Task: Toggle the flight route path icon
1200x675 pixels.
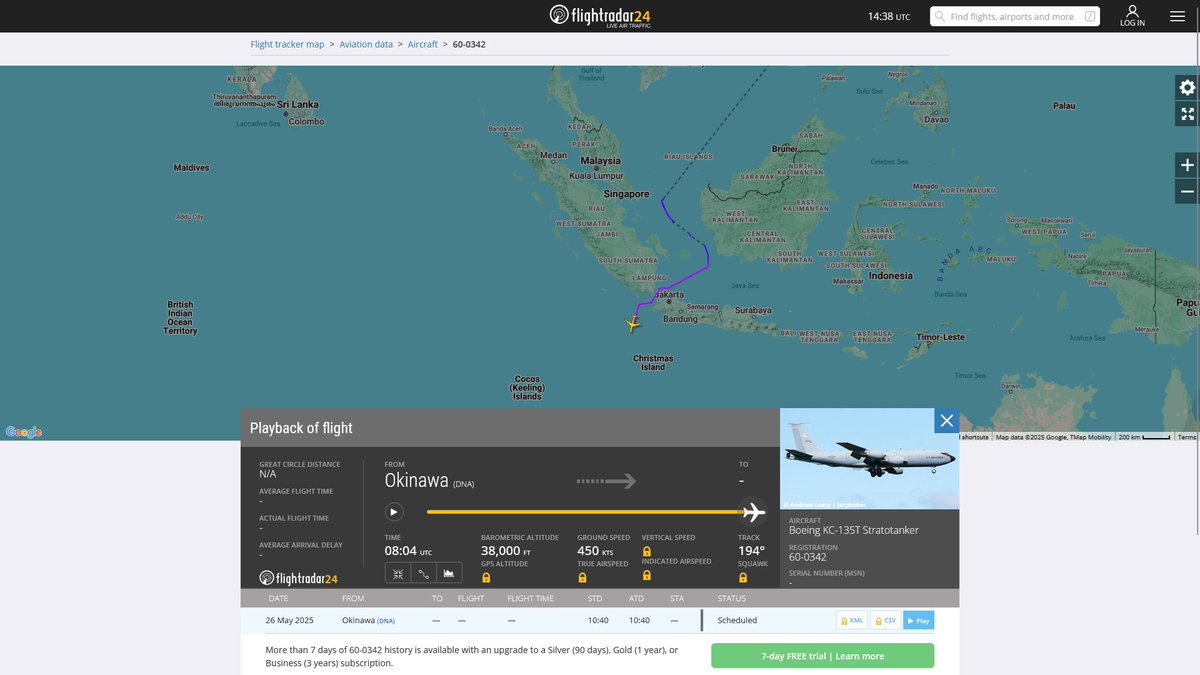Action: tap(423, 574)
